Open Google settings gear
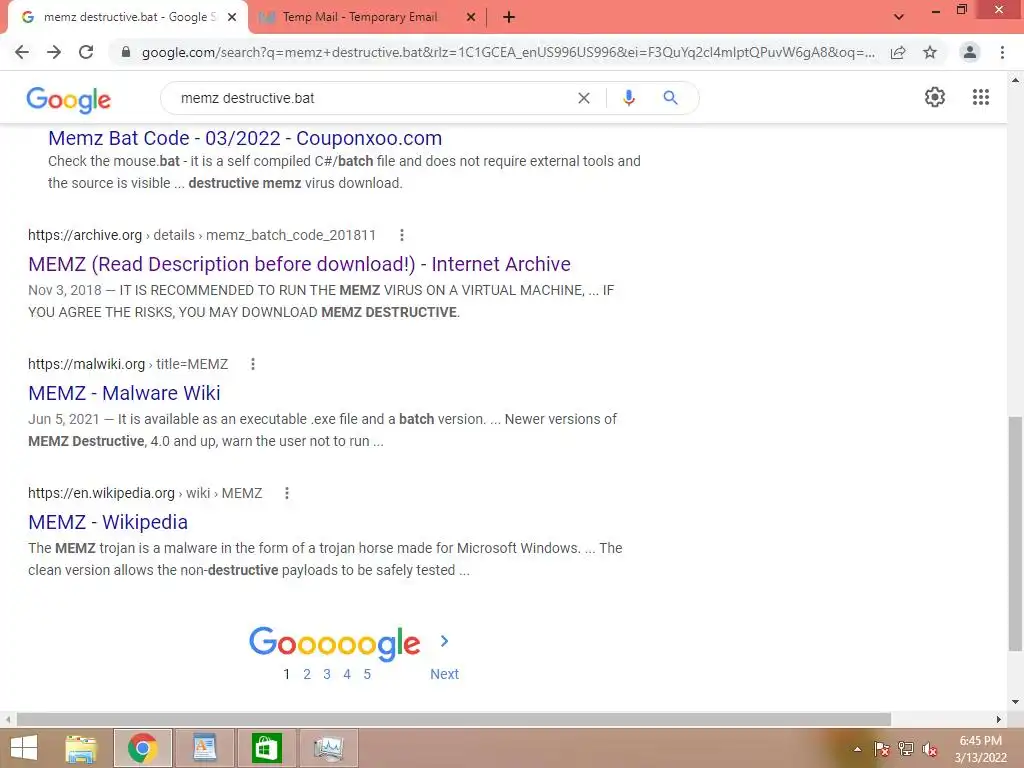This screenshot has height=768, width=1024. pyautogui.click(x=935, y=97)
